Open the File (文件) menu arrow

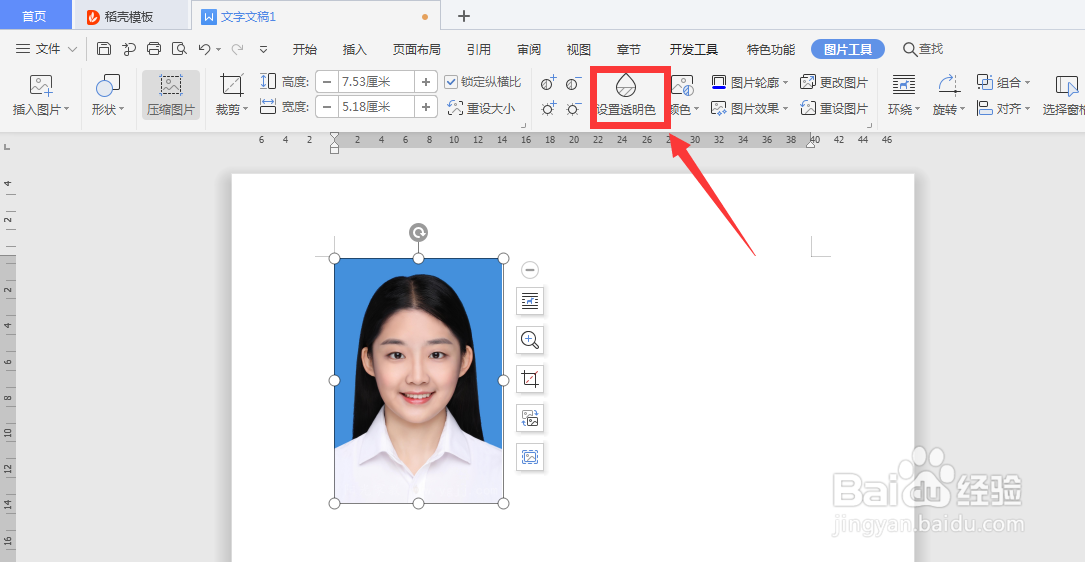point(73,49)
